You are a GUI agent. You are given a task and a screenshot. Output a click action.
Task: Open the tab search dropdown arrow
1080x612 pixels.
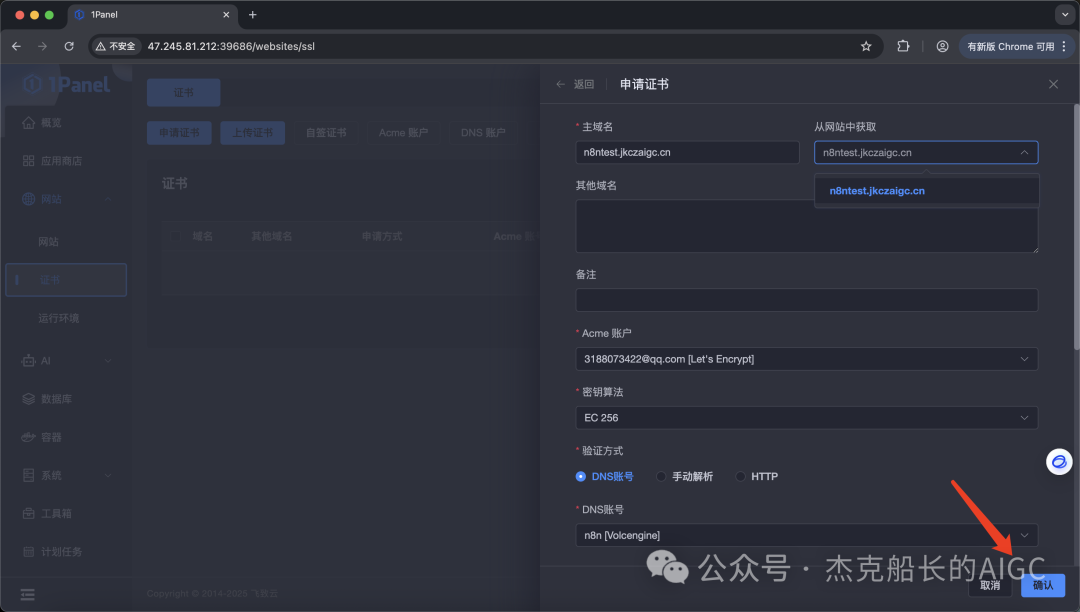[x=1065, y=14]
